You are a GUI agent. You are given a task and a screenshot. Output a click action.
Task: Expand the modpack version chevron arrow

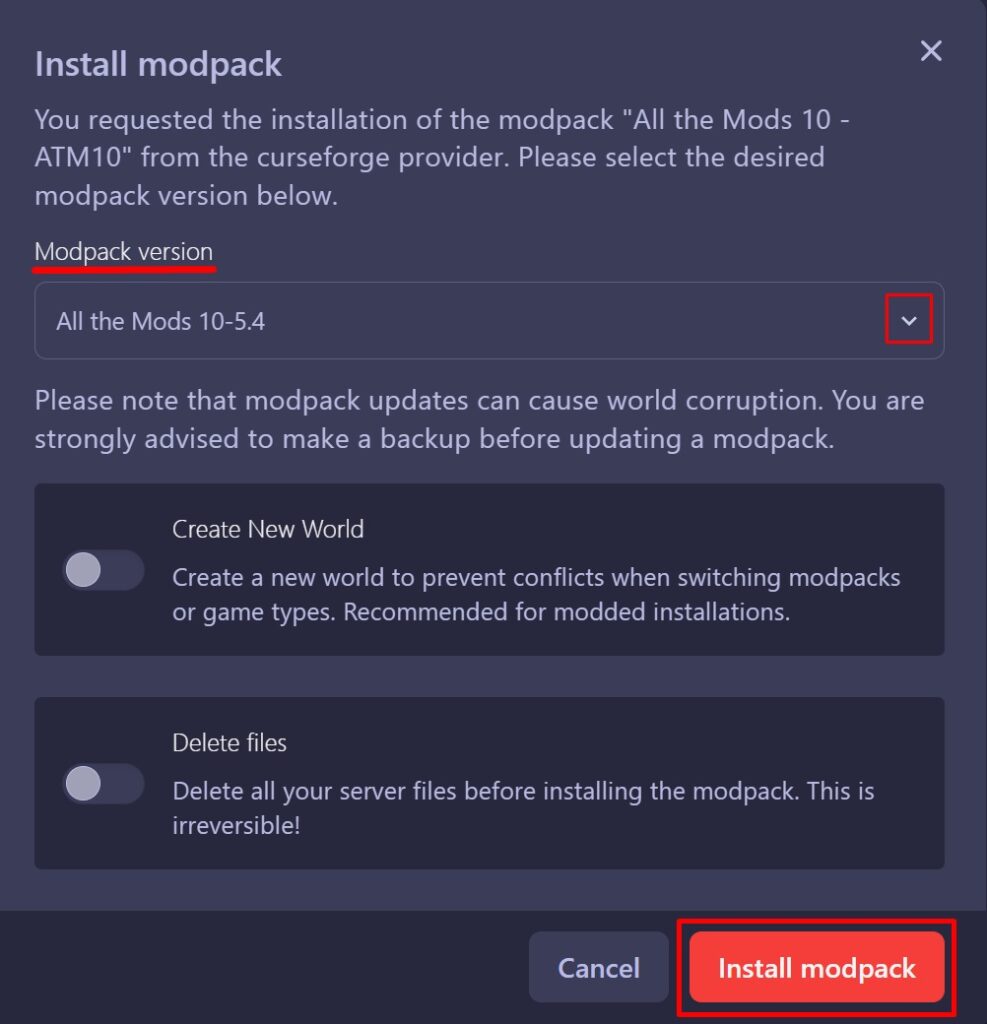909,321
